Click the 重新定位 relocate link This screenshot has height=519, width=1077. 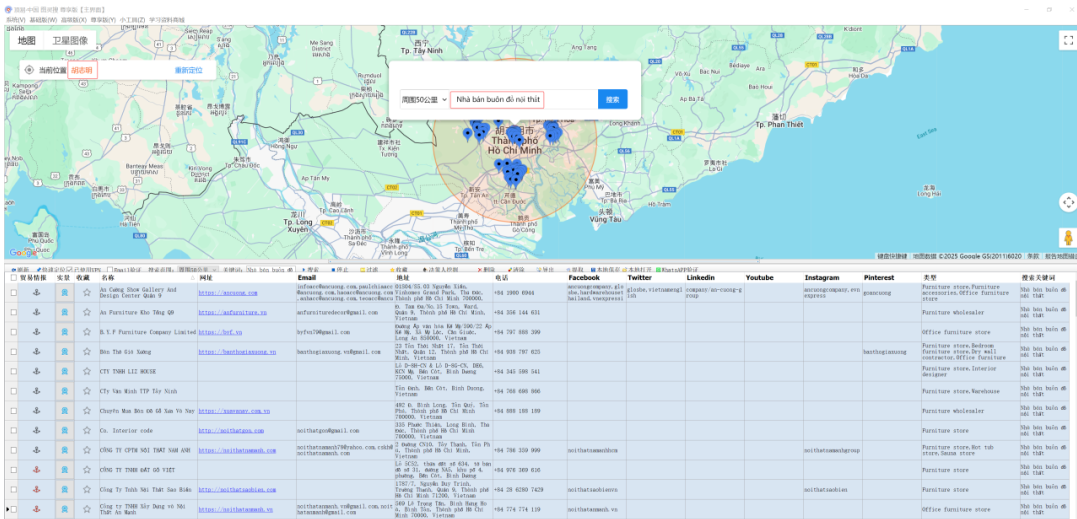(x=188, y=70)
